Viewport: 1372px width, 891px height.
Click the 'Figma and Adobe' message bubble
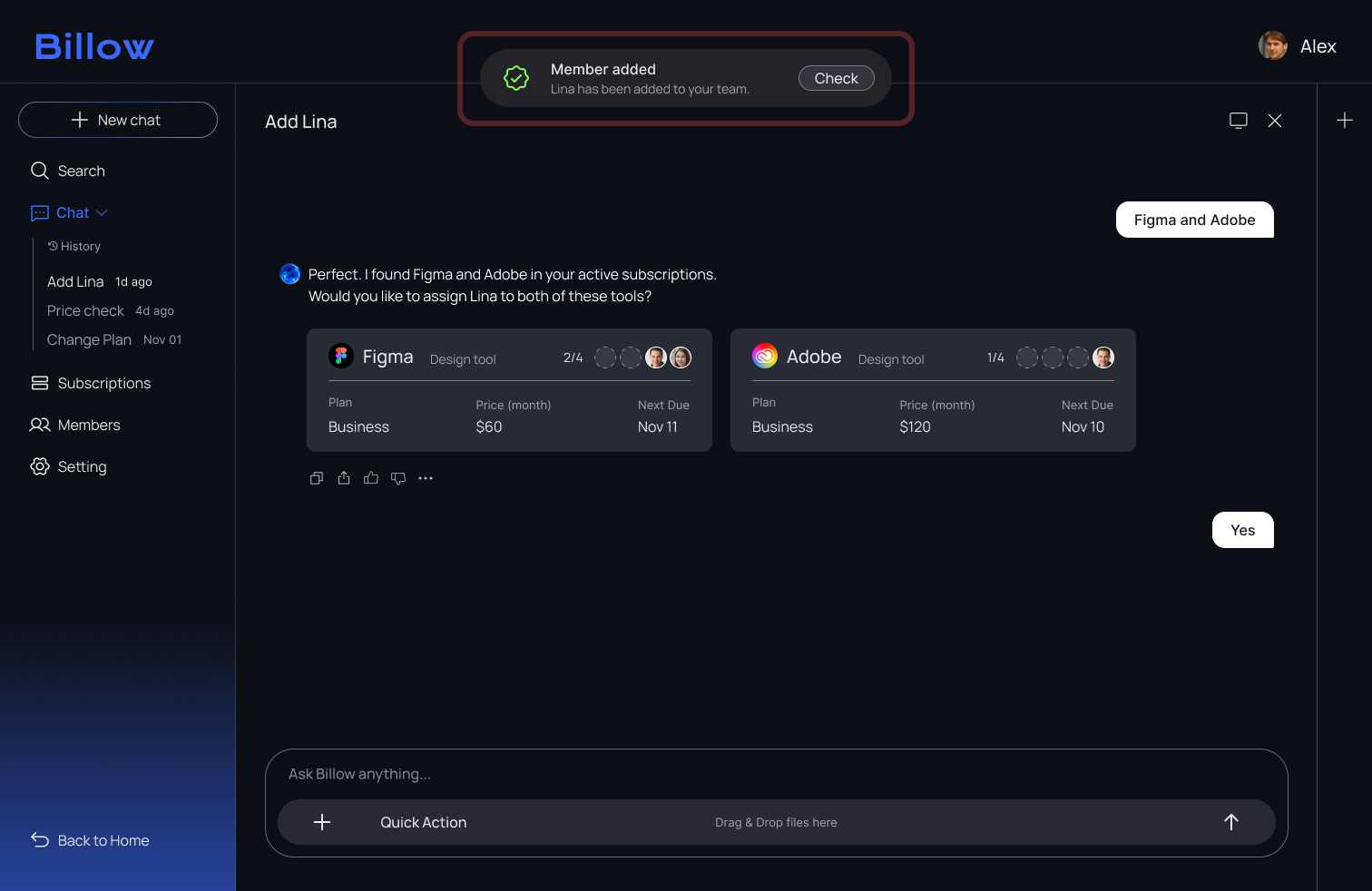pos(1195,220)
